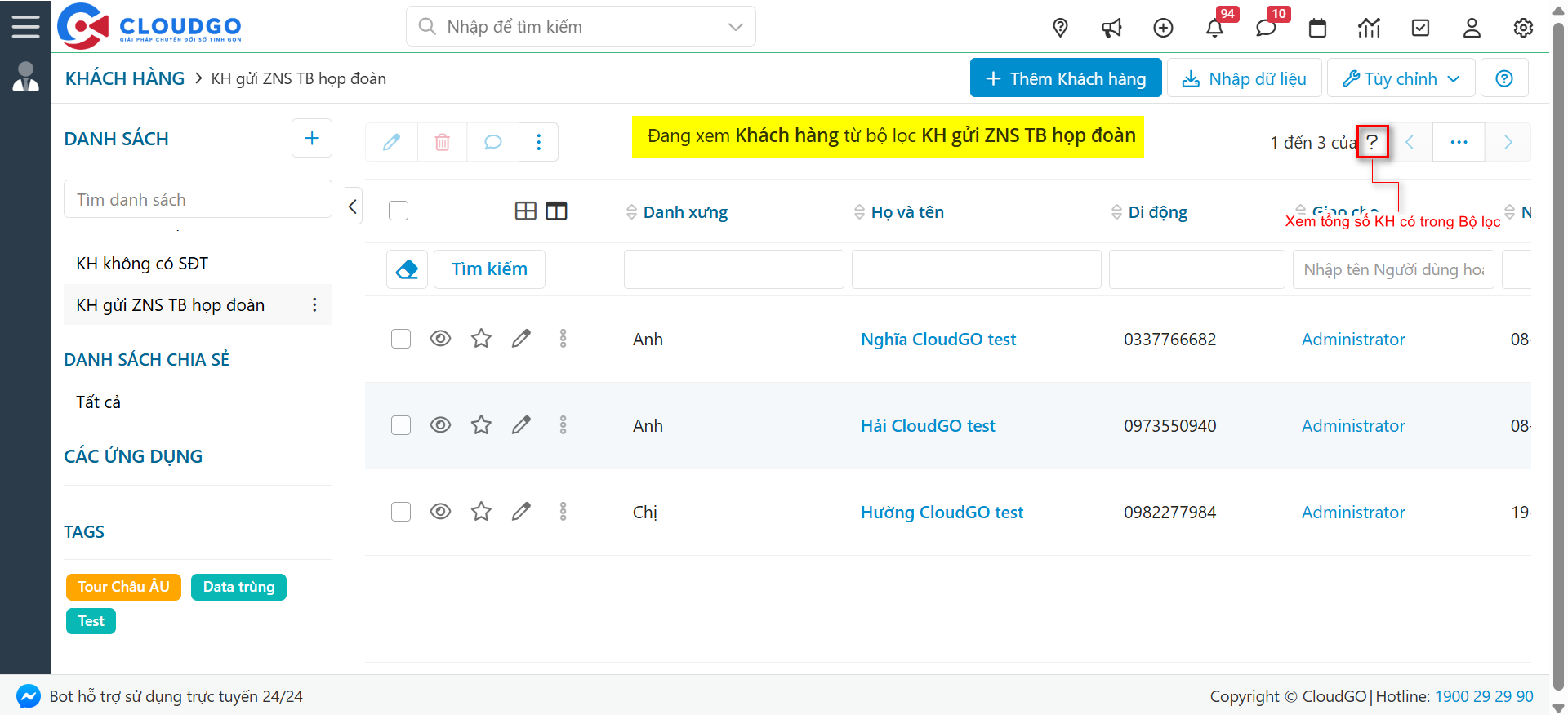Click the eraser clear-filter icon

click(407, 269)
